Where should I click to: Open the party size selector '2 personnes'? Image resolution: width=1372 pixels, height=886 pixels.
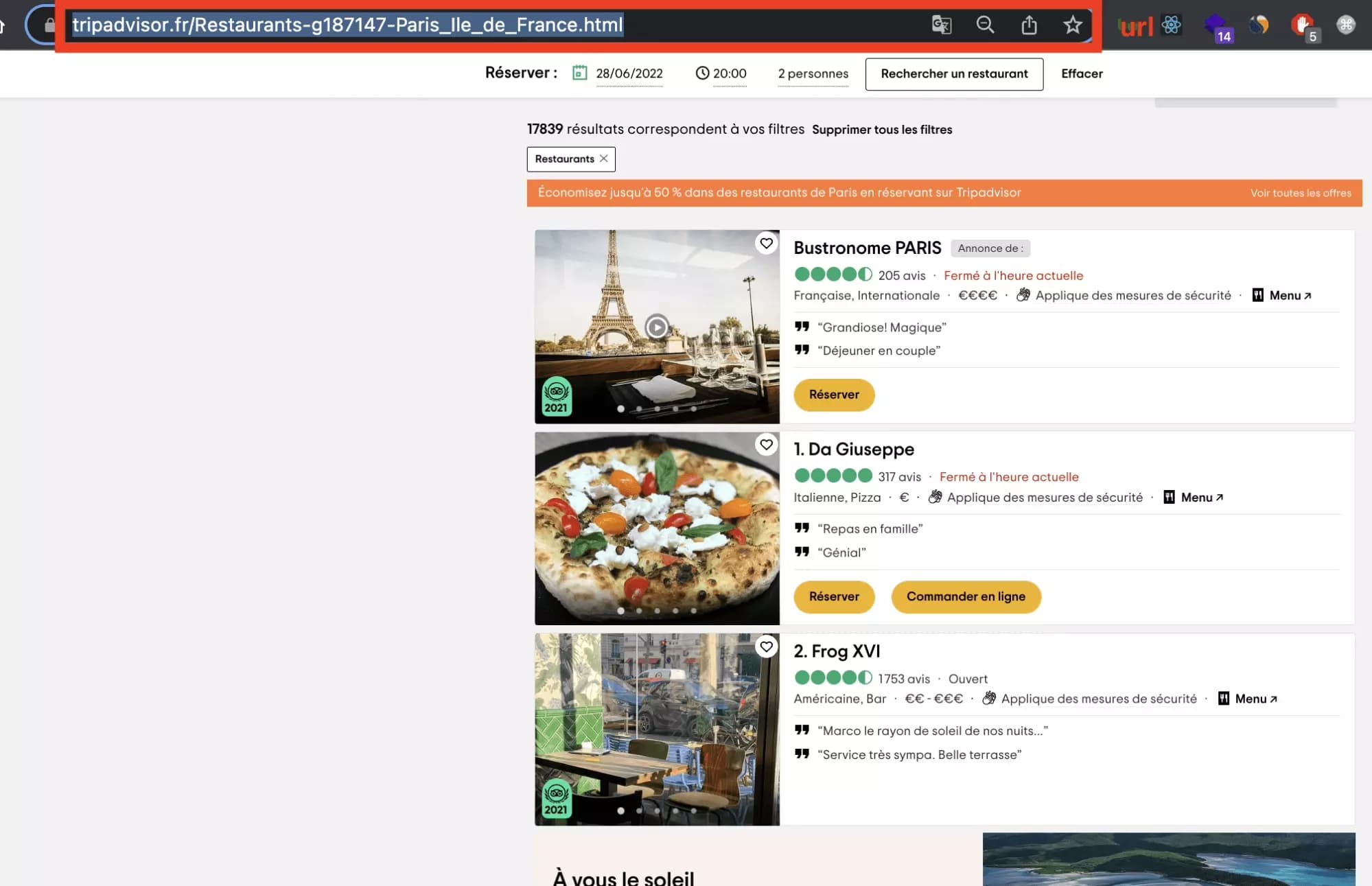(813, 73)
